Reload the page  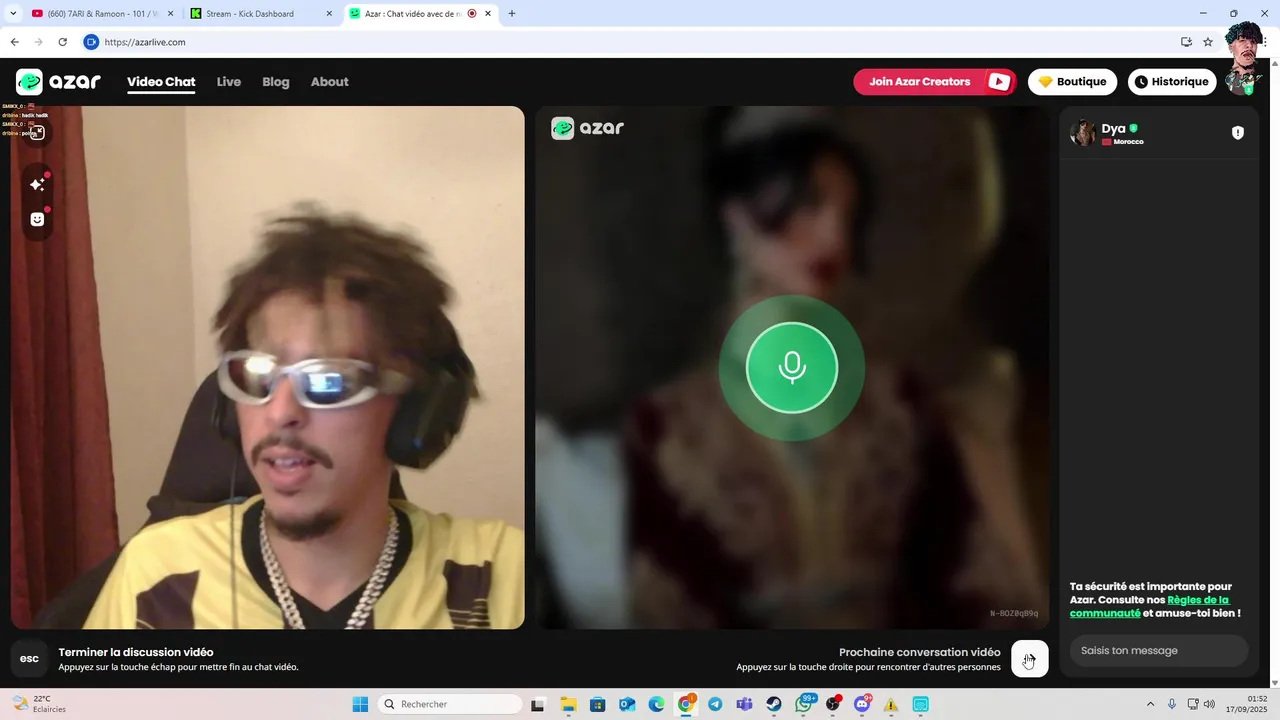(62, 42)
